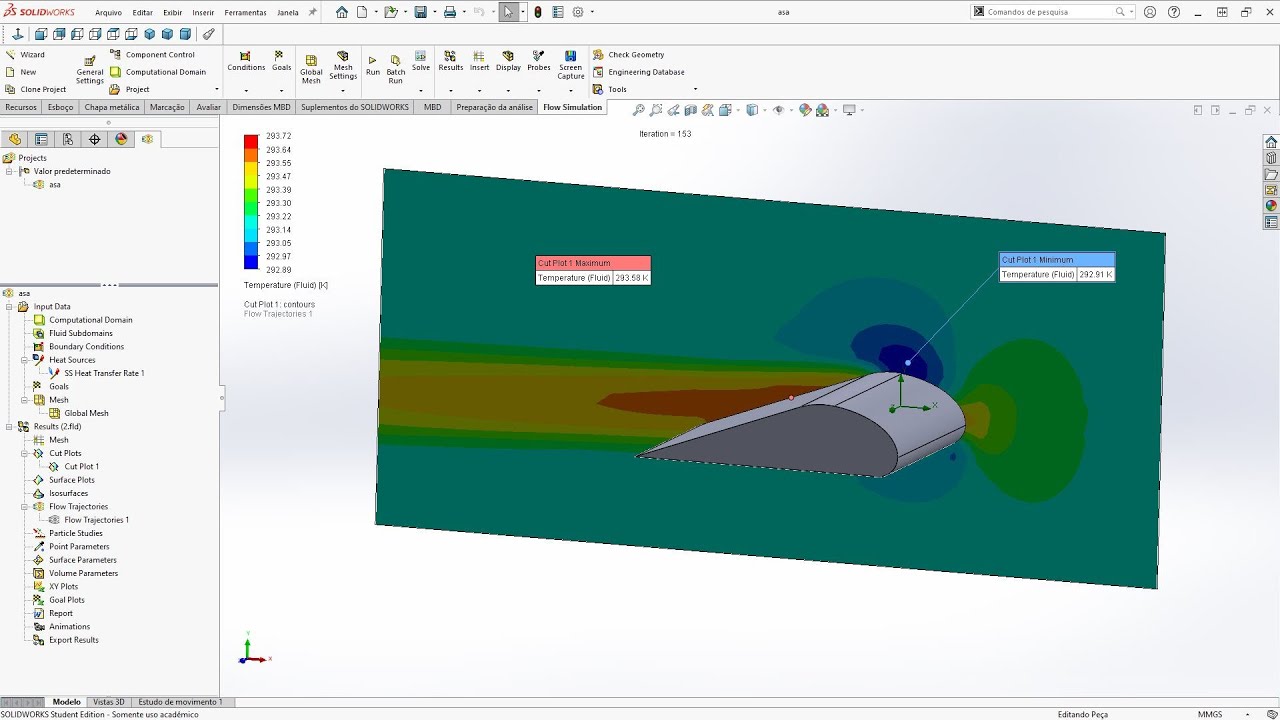Click the Estudo de movimento 1 tab
The height and width of the screenshot is (720, 1280).
(180, 702)
